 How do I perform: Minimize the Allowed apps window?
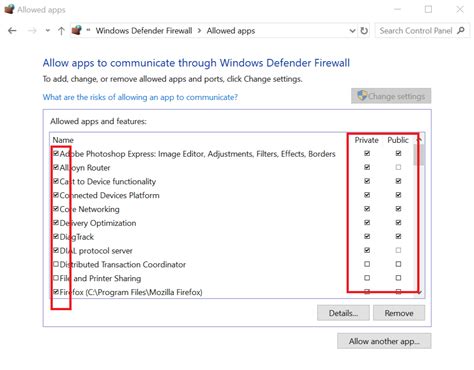397,9
